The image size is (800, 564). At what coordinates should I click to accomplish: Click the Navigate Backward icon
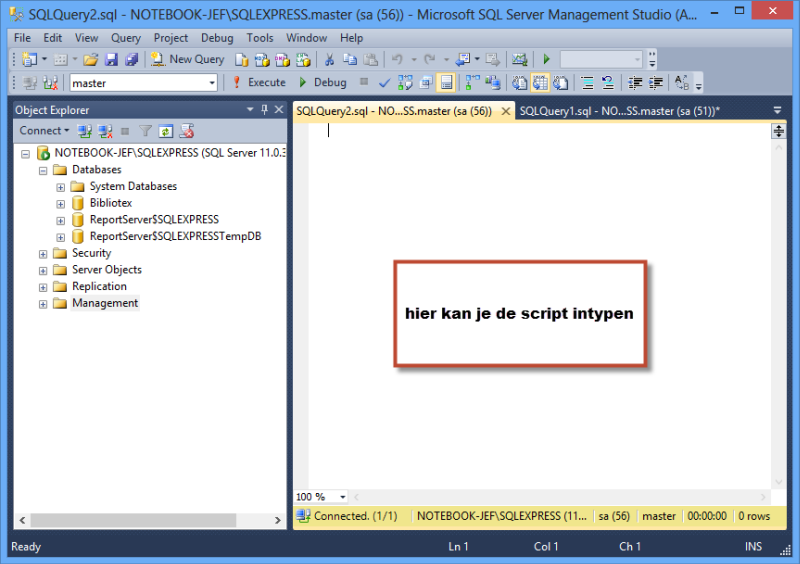[463, 60]
